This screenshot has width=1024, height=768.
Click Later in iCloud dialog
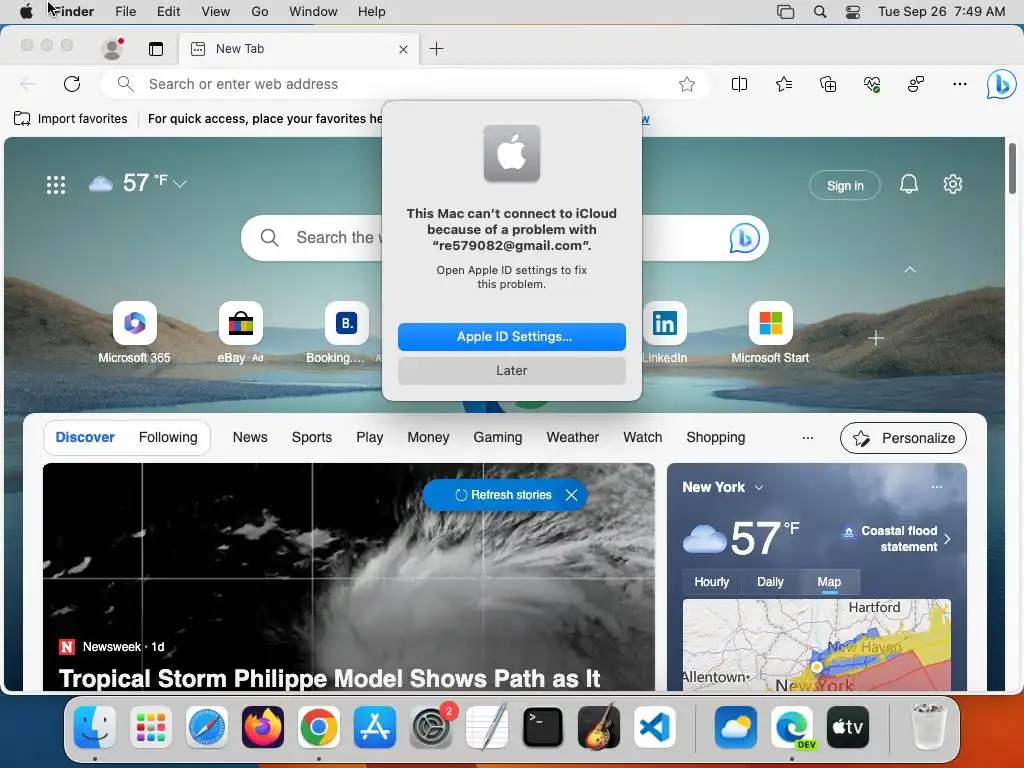click(x=512, y=370)
